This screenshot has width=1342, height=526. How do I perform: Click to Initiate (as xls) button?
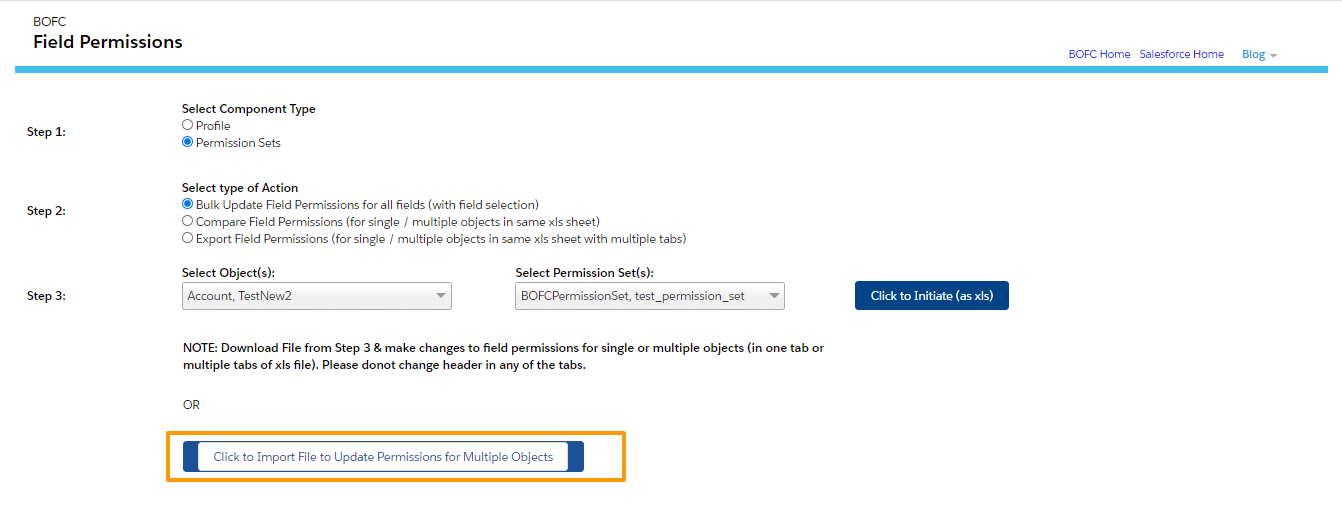[x=931, y=296]
